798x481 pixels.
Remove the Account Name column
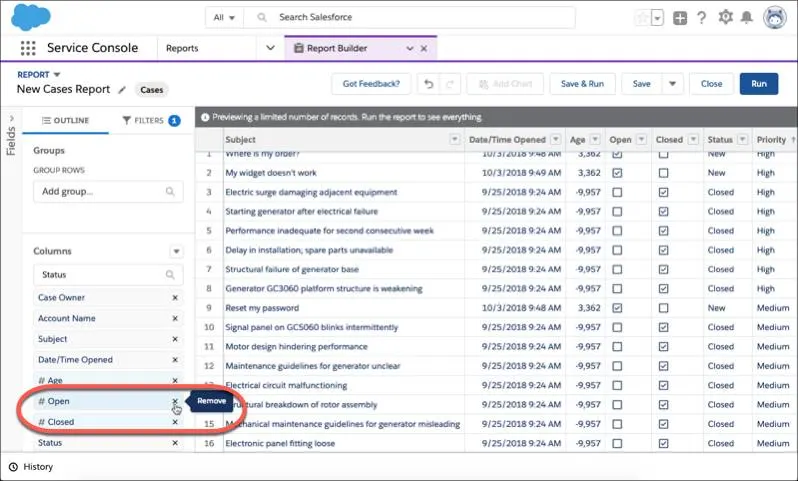175,319
